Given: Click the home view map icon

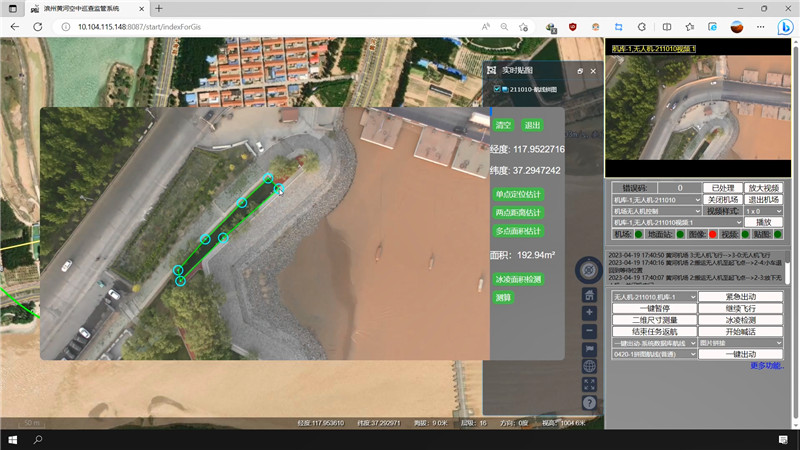Looking at the screenshot, I should (589, 294).
